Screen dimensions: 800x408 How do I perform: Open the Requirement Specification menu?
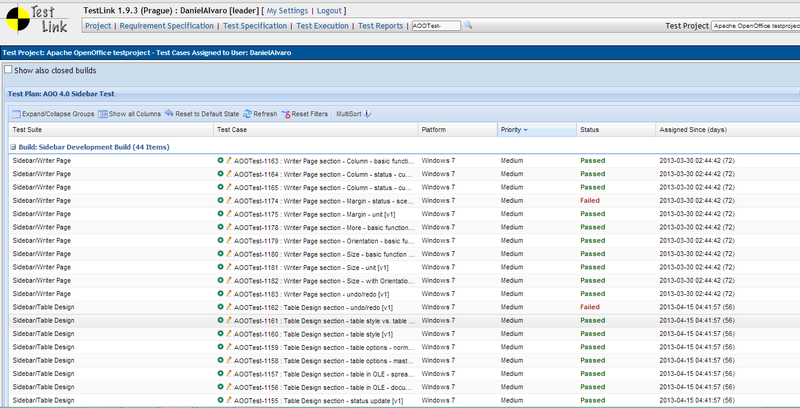click(x=167, y=26)
